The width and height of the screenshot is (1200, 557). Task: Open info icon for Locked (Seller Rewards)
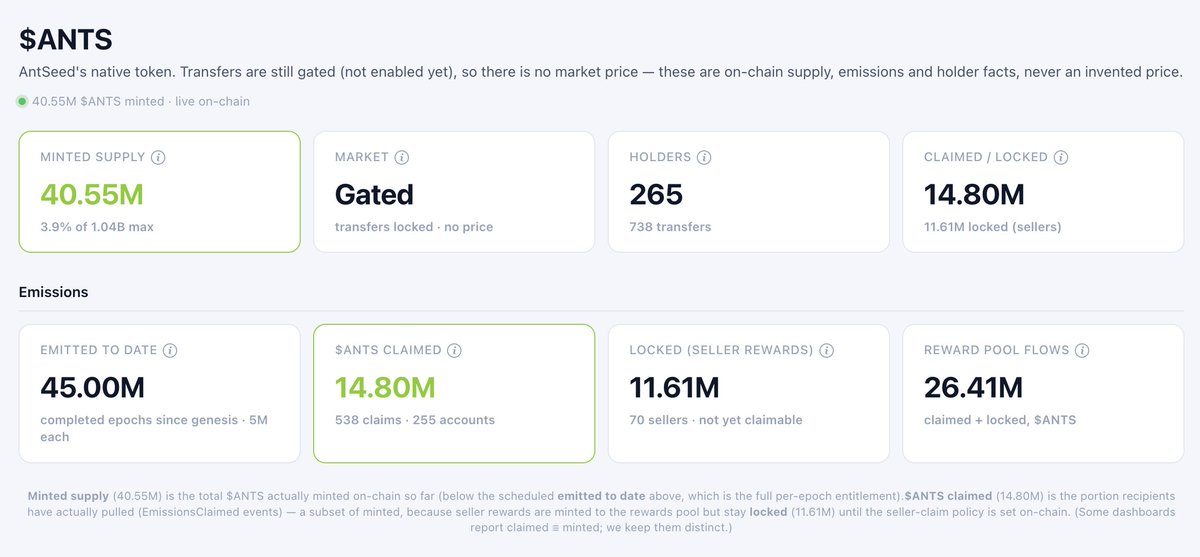pyautogui.click(x=826, y=351)
